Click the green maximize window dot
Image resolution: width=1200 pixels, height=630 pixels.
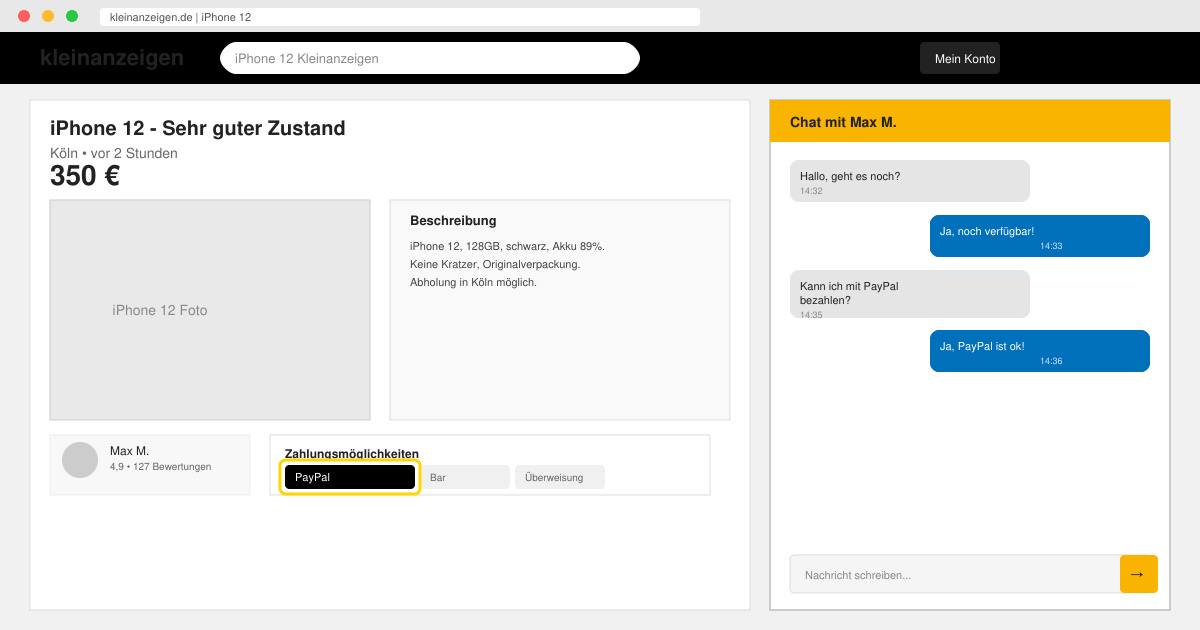(72, 16)
